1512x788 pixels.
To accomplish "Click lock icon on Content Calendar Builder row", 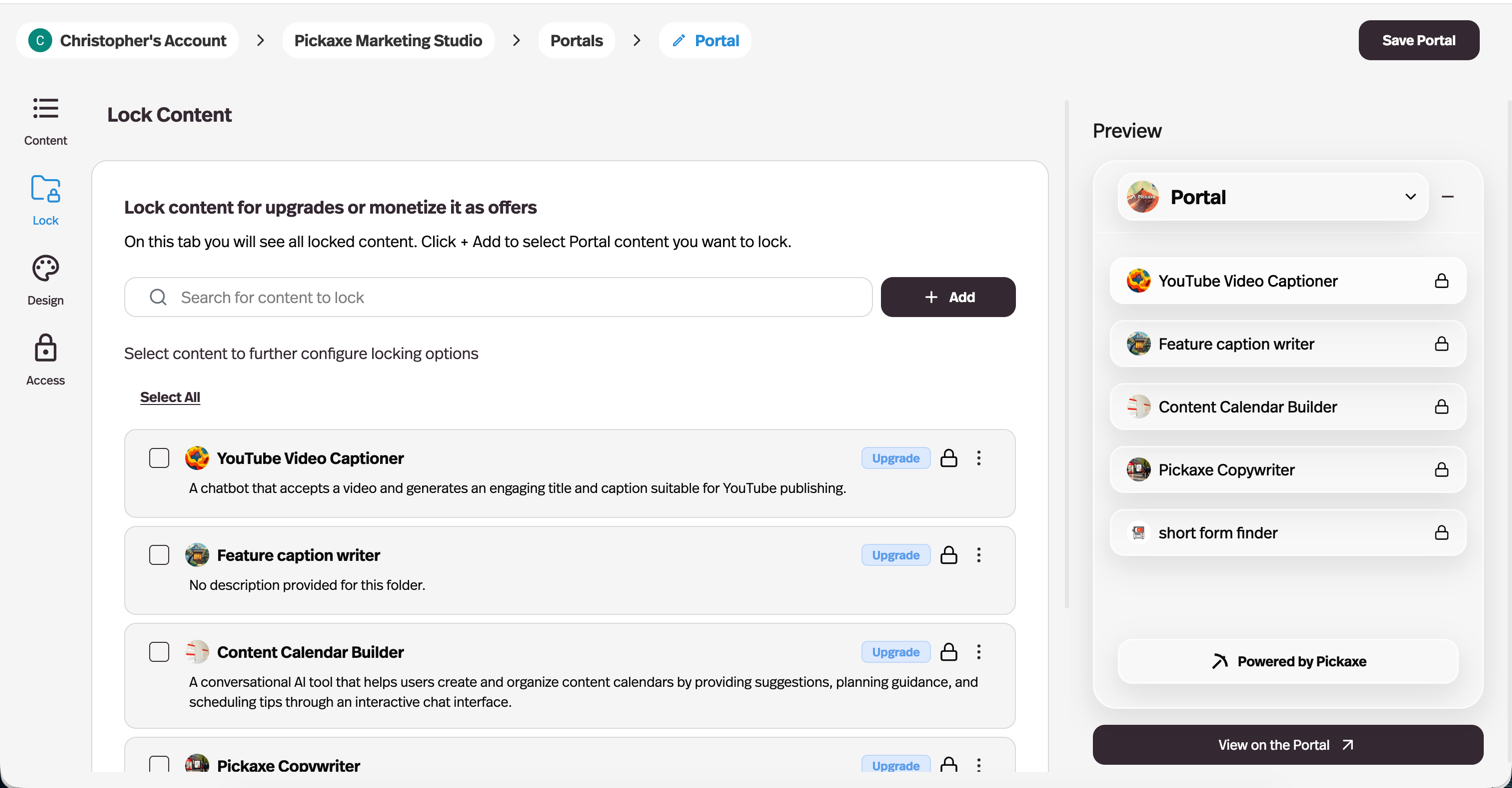I will pos(949,652).
